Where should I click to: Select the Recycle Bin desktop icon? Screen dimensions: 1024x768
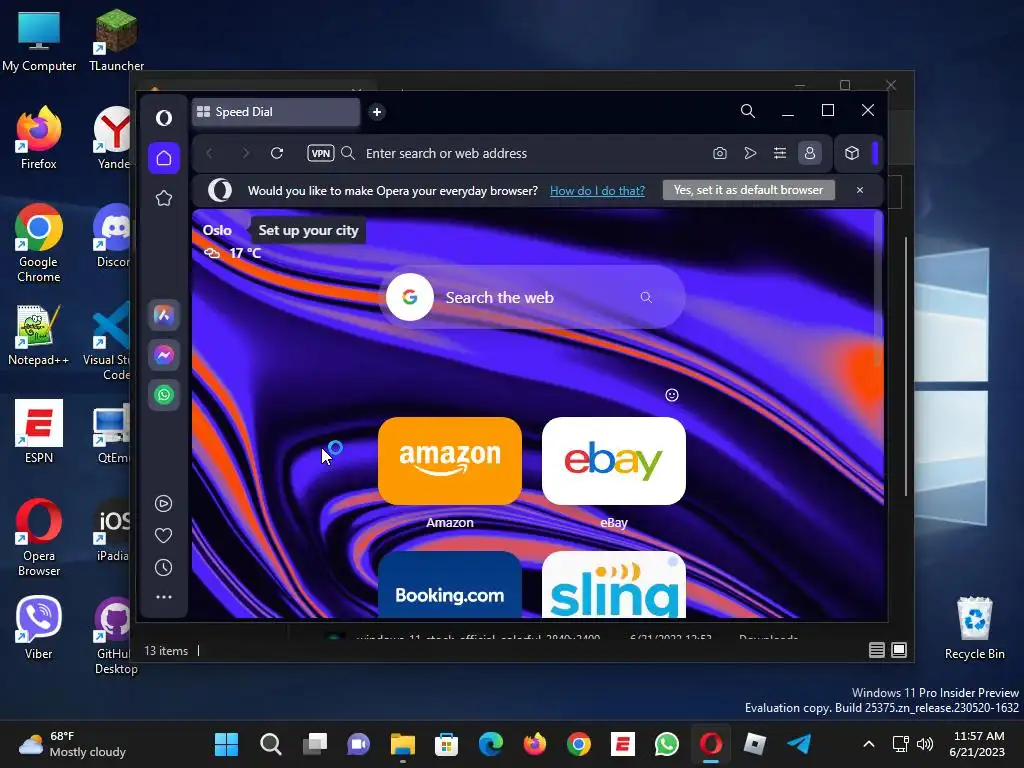pyautogui.click(x=974, y=628)
